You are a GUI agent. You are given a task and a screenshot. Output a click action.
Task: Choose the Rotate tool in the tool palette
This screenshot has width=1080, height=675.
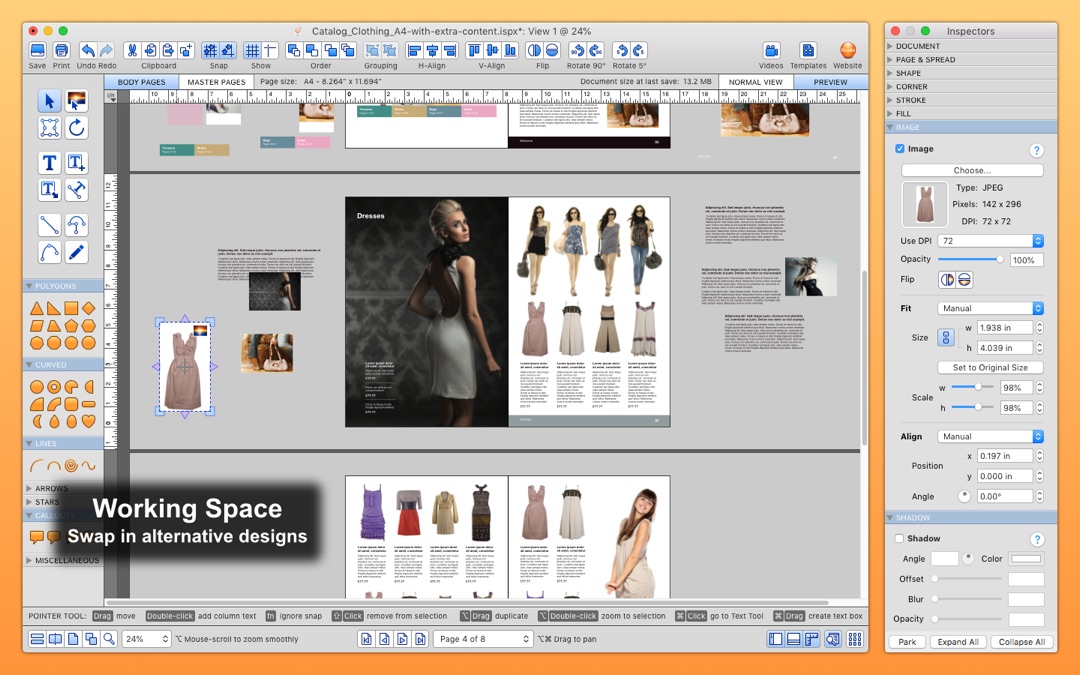tap(76, 128)
